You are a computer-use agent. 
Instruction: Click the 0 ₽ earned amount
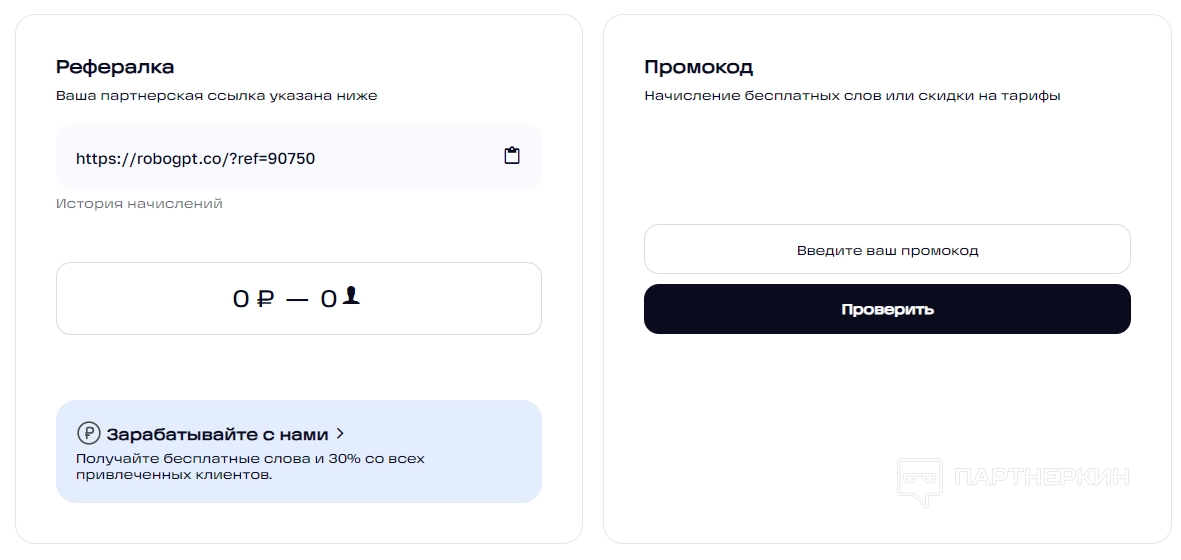(x=241, y=299)
